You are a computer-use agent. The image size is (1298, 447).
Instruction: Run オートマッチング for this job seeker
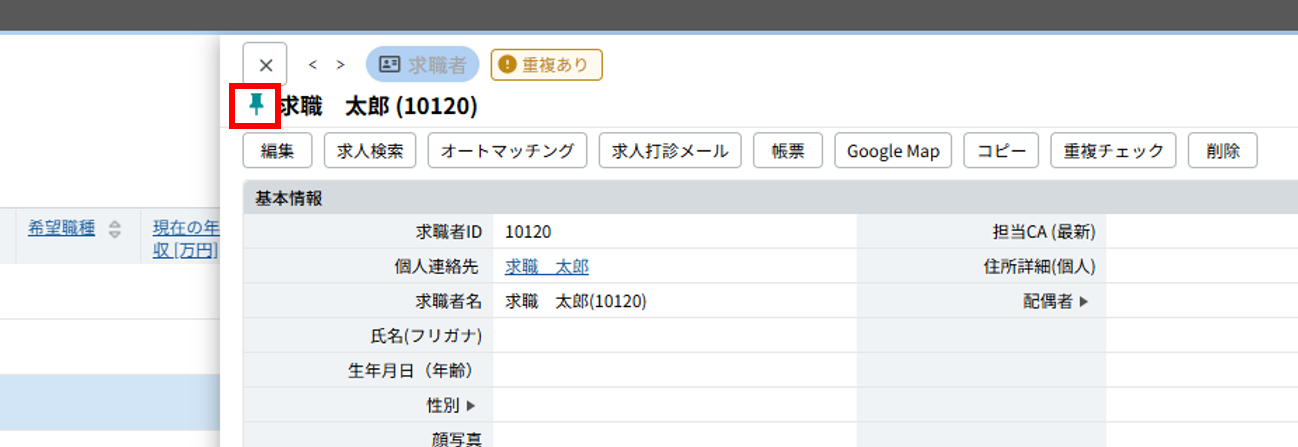click(x=507, y=151)
